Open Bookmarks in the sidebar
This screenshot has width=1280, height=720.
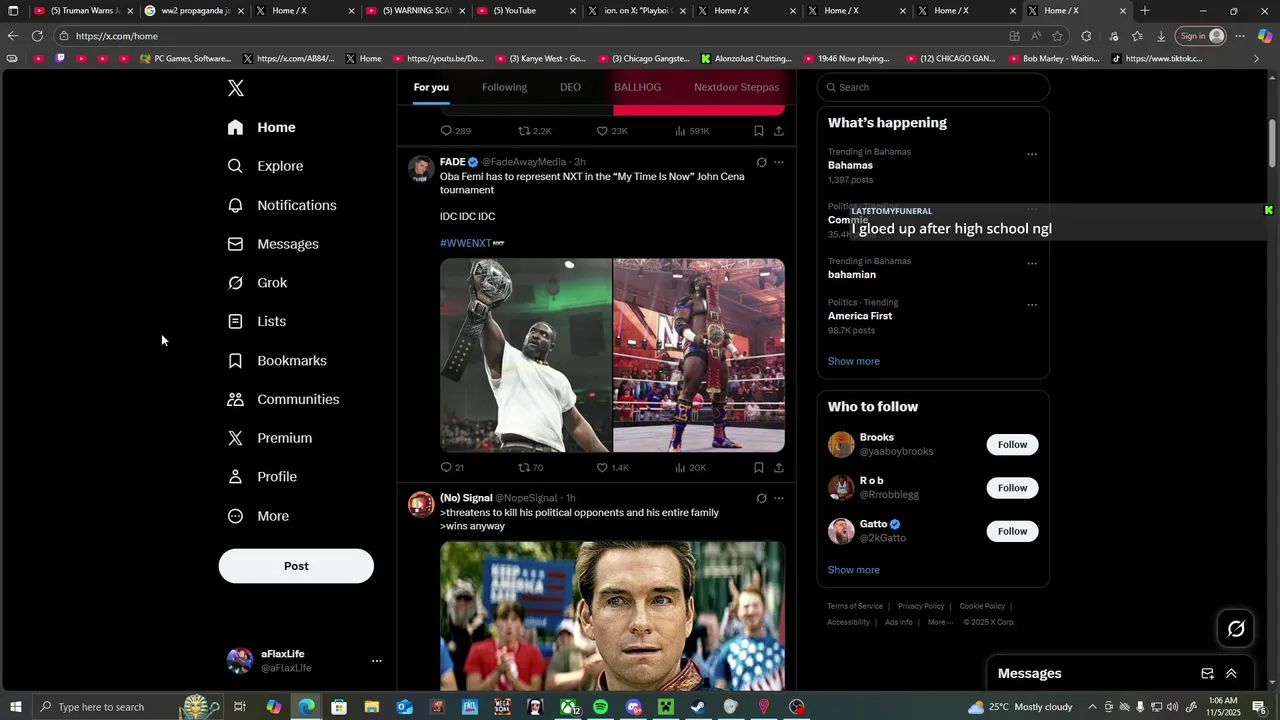coord(277,361)
